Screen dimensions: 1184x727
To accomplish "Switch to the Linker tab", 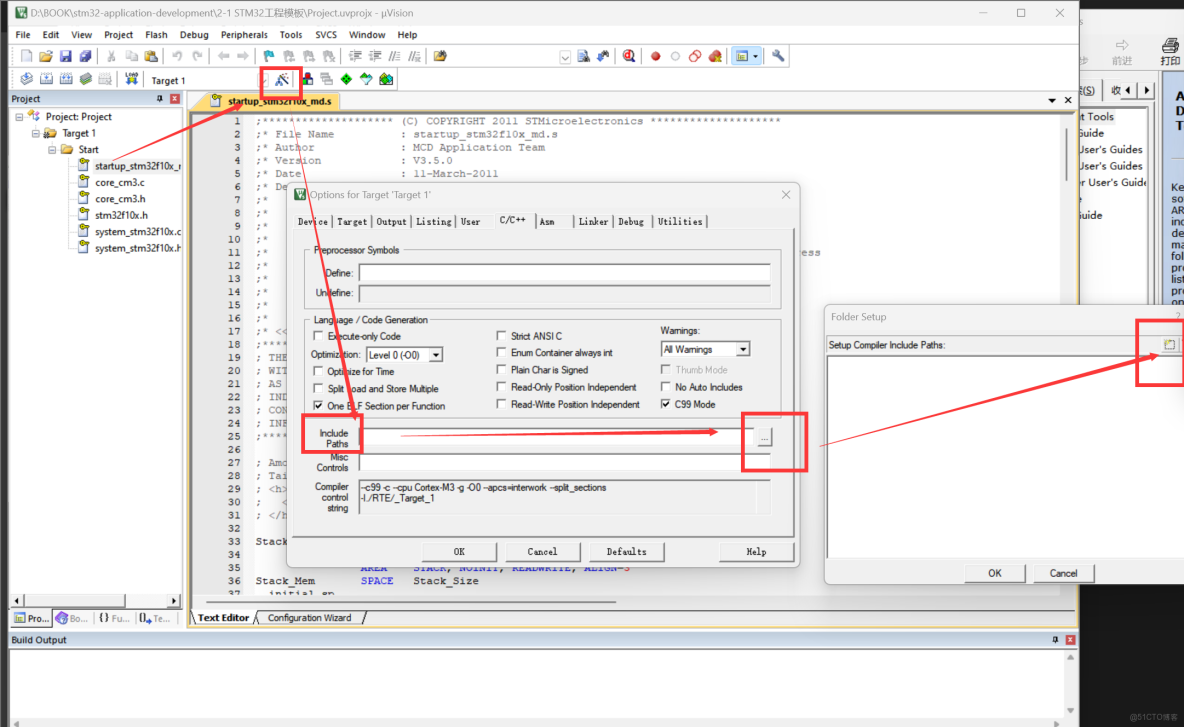I will click(x=593, y=221).
